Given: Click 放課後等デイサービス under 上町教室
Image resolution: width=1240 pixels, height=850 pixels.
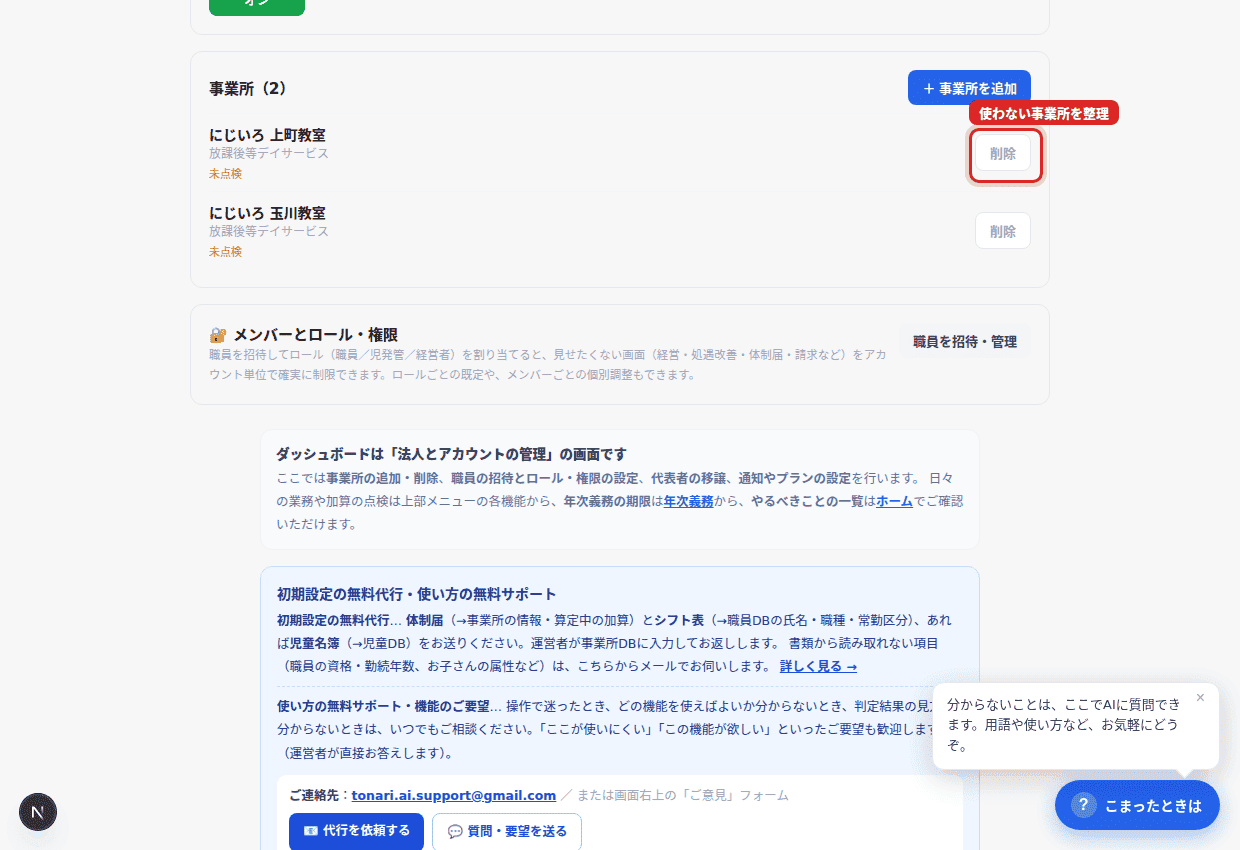Looking at the screenshot, I should pos(269,154).
